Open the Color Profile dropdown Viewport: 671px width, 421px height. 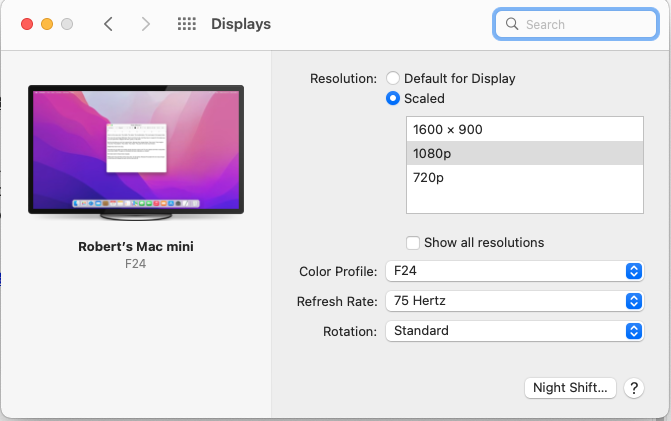point(513,271)
